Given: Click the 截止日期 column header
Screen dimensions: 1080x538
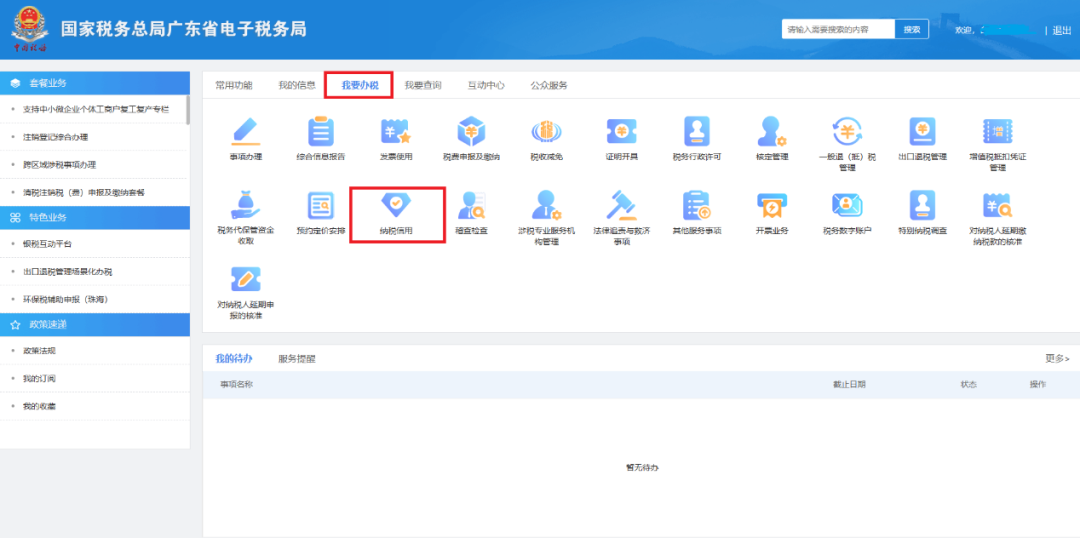Looking at the screenshot, I should click(849, 384).
